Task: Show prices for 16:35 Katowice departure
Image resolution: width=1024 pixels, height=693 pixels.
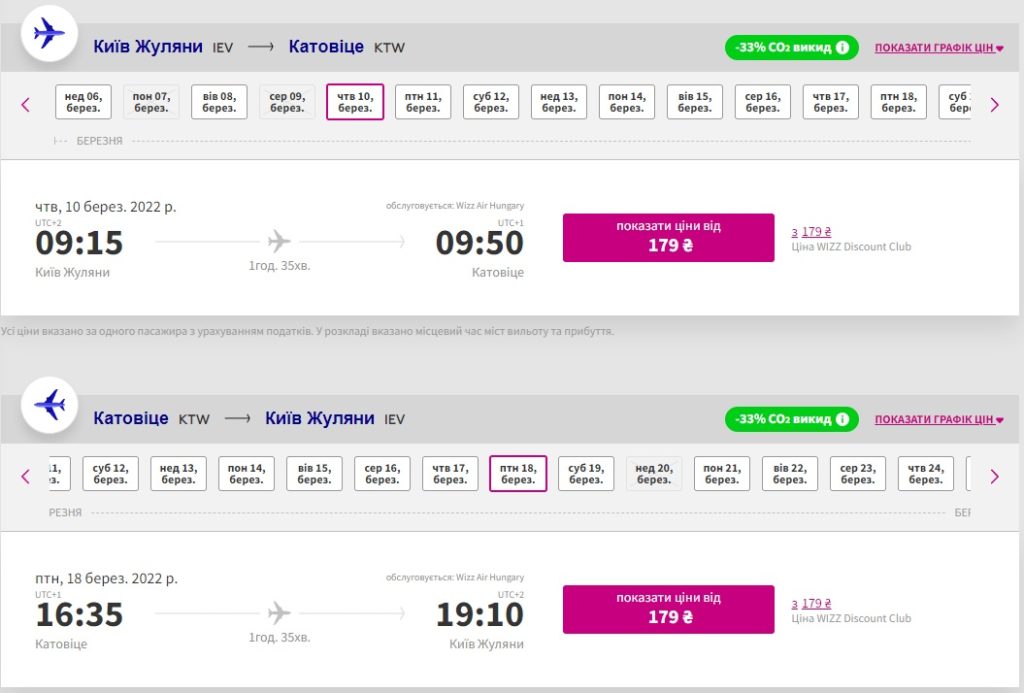Action: coord(668,609)
